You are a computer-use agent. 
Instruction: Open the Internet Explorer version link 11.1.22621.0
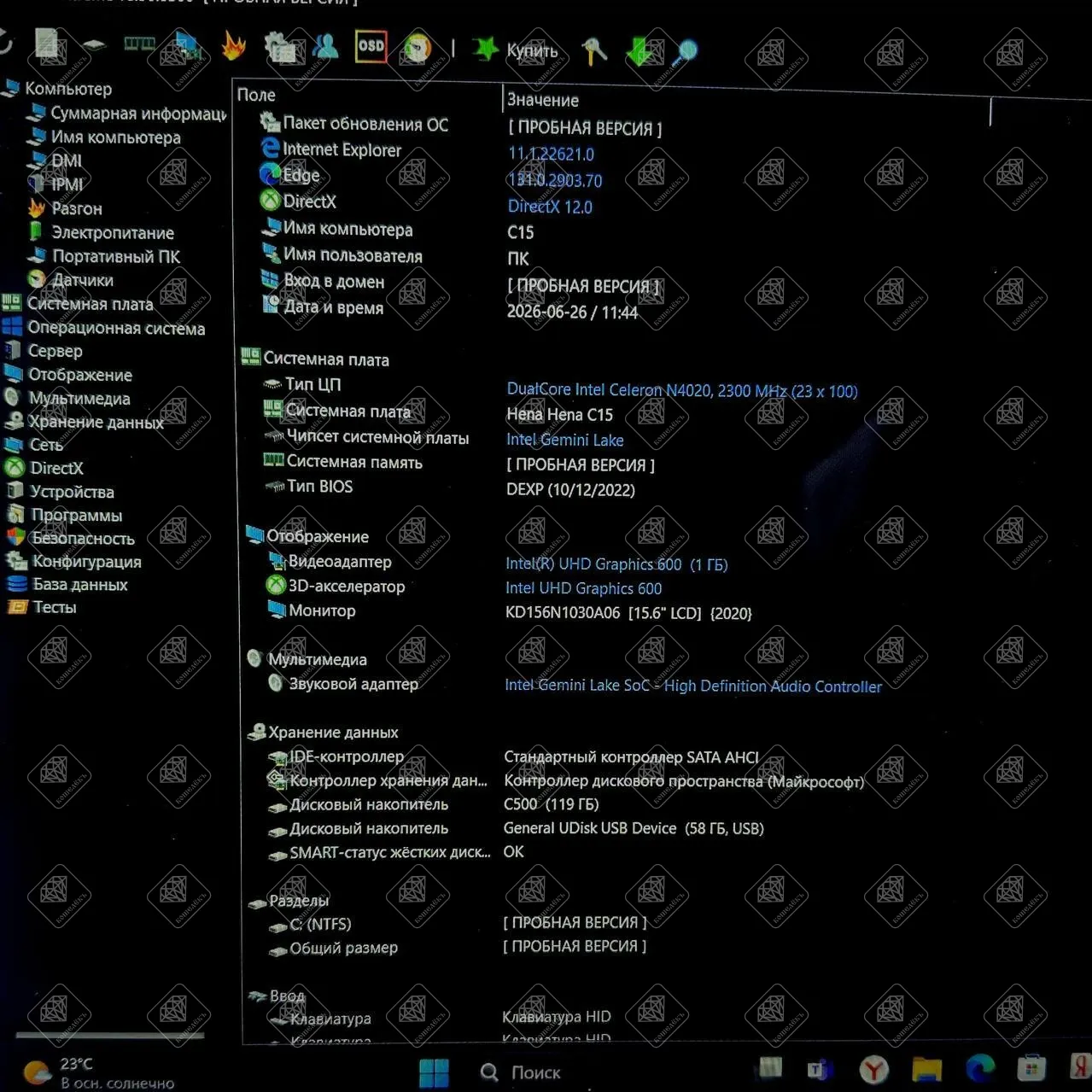551,155
